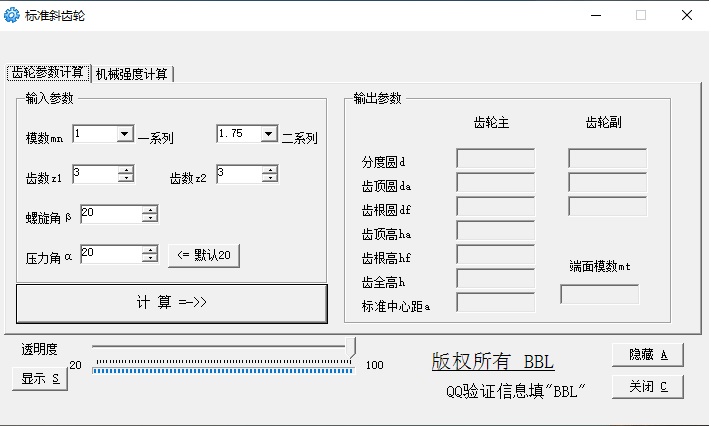711x426 pixels.
Task: Click the 隐藏 A button
Action: [x=648, y=355]
